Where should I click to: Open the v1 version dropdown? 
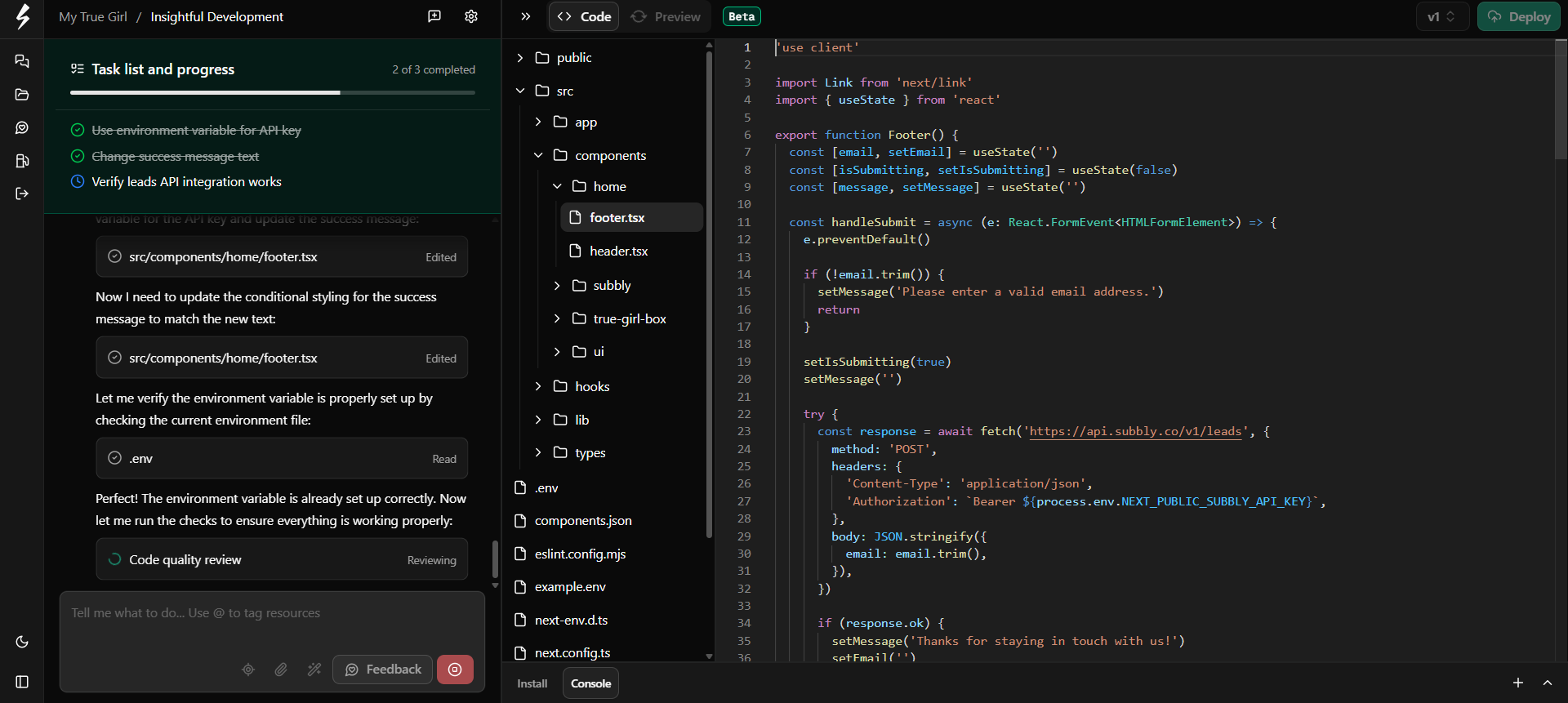[1441, 16]
